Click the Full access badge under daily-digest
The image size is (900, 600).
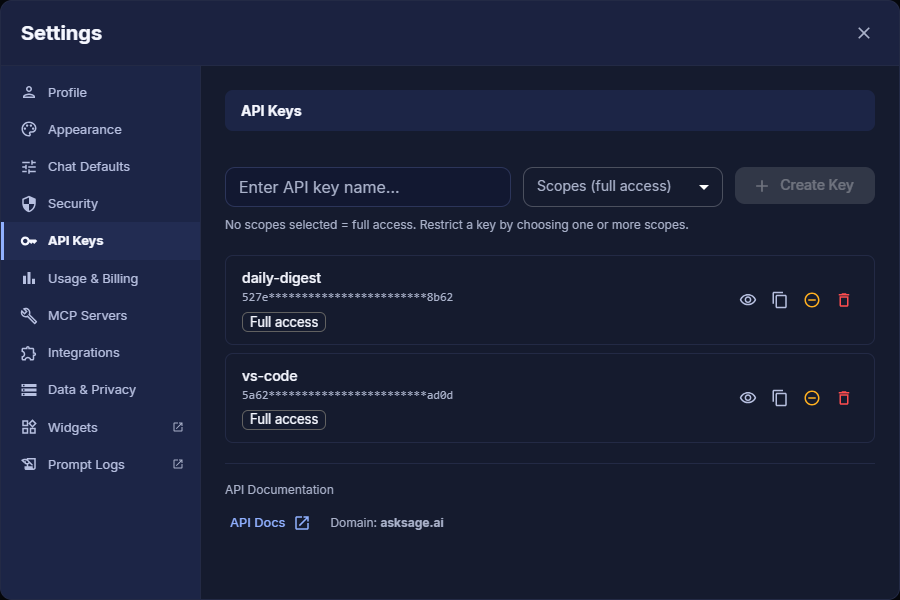tap(284, 322)
